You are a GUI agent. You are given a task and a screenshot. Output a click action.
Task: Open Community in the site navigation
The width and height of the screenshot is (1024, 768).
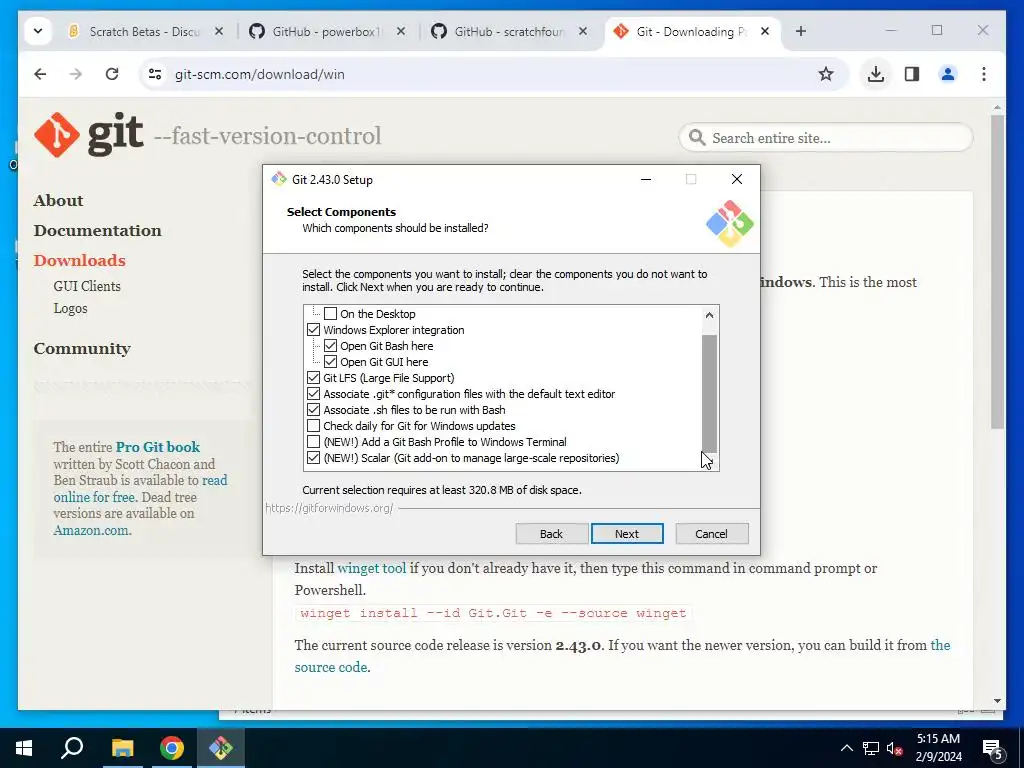click(82, 349)
